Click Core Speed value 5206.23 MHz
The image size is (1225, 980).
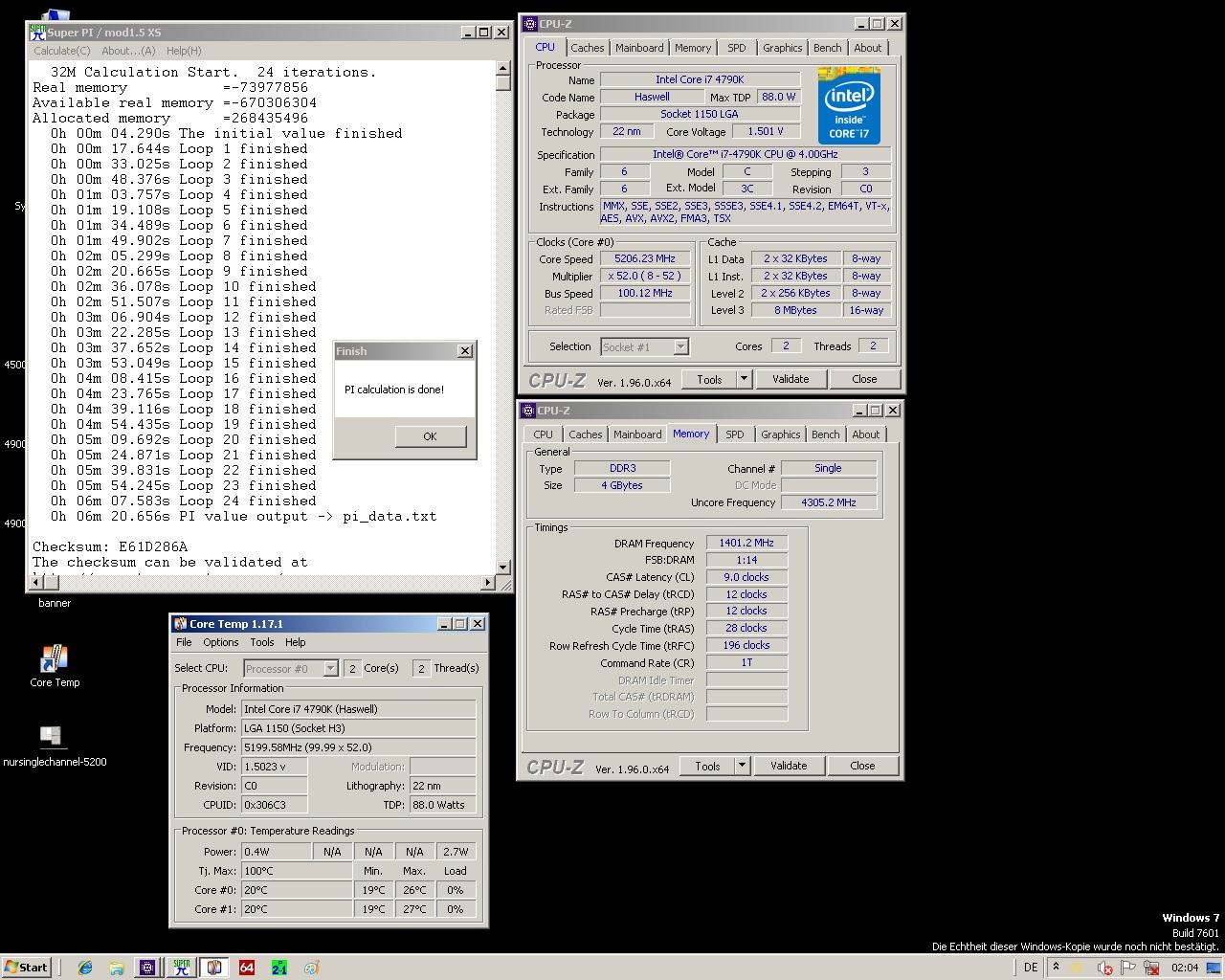(x=645, y=258)
